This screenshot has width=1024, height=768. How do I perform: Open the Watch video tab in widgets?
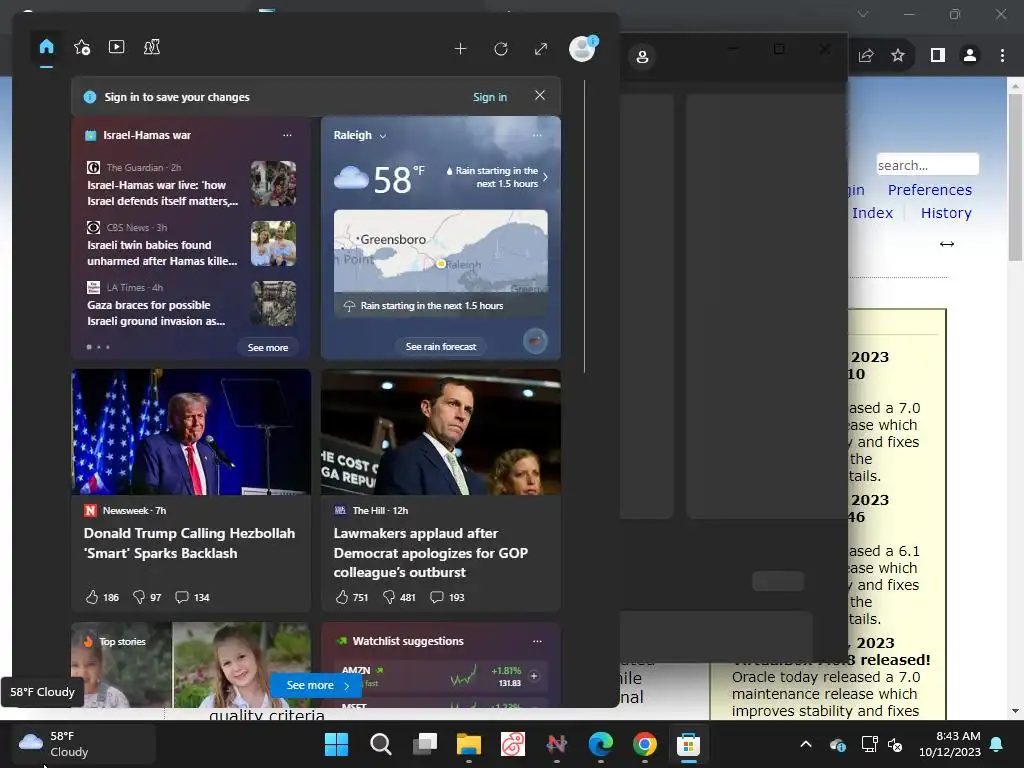click(x=117, y=47)
